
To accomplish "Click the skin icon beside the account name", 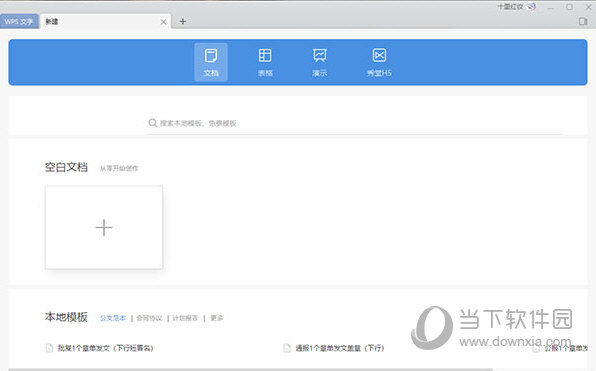I will [x=531, y=7].
